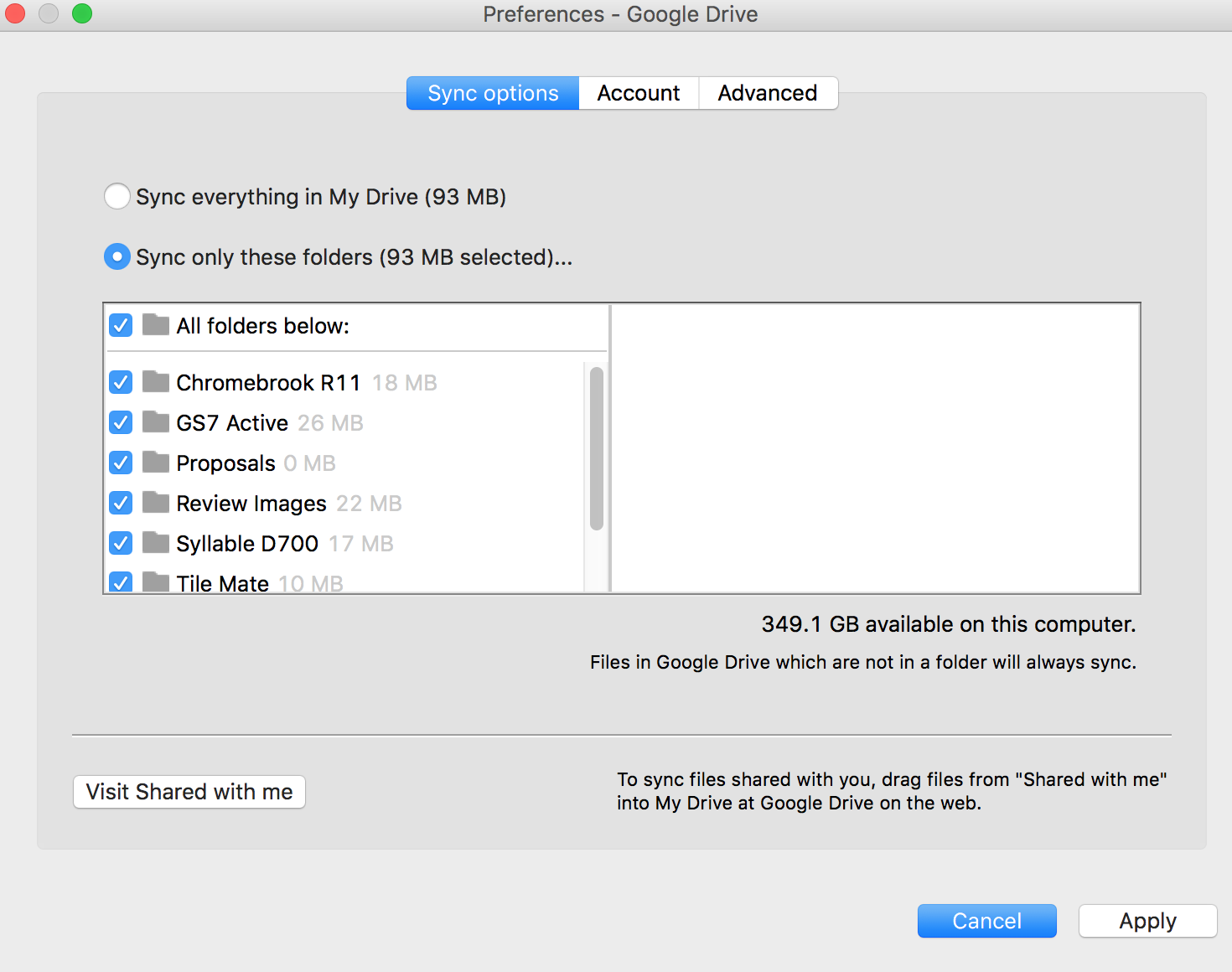1232x972 pixels.
Task: Click the Visit Shared with me button
Action: point(189,792)
